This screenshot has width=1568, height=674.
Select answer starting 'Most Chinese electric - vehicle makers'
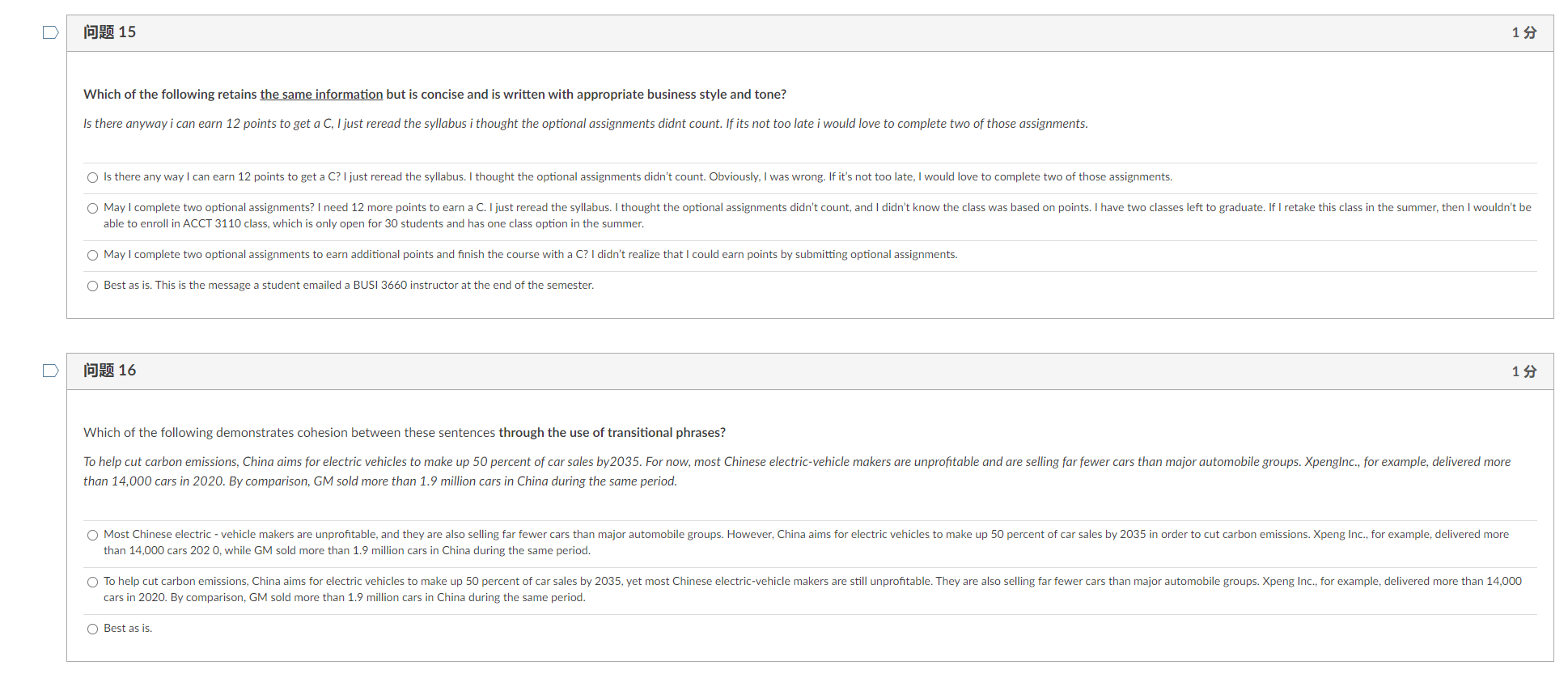tap(92, 535)
